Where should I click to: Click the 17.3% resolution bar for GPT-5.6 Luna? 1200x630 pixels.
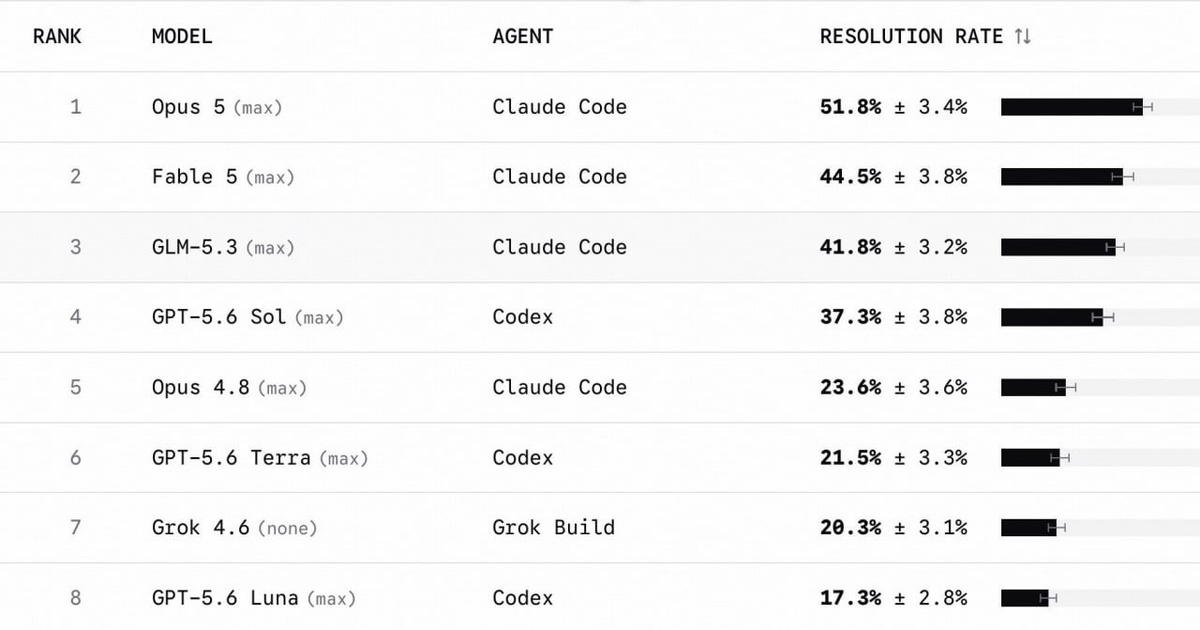pyautogui.click(x=1100, y=598)
